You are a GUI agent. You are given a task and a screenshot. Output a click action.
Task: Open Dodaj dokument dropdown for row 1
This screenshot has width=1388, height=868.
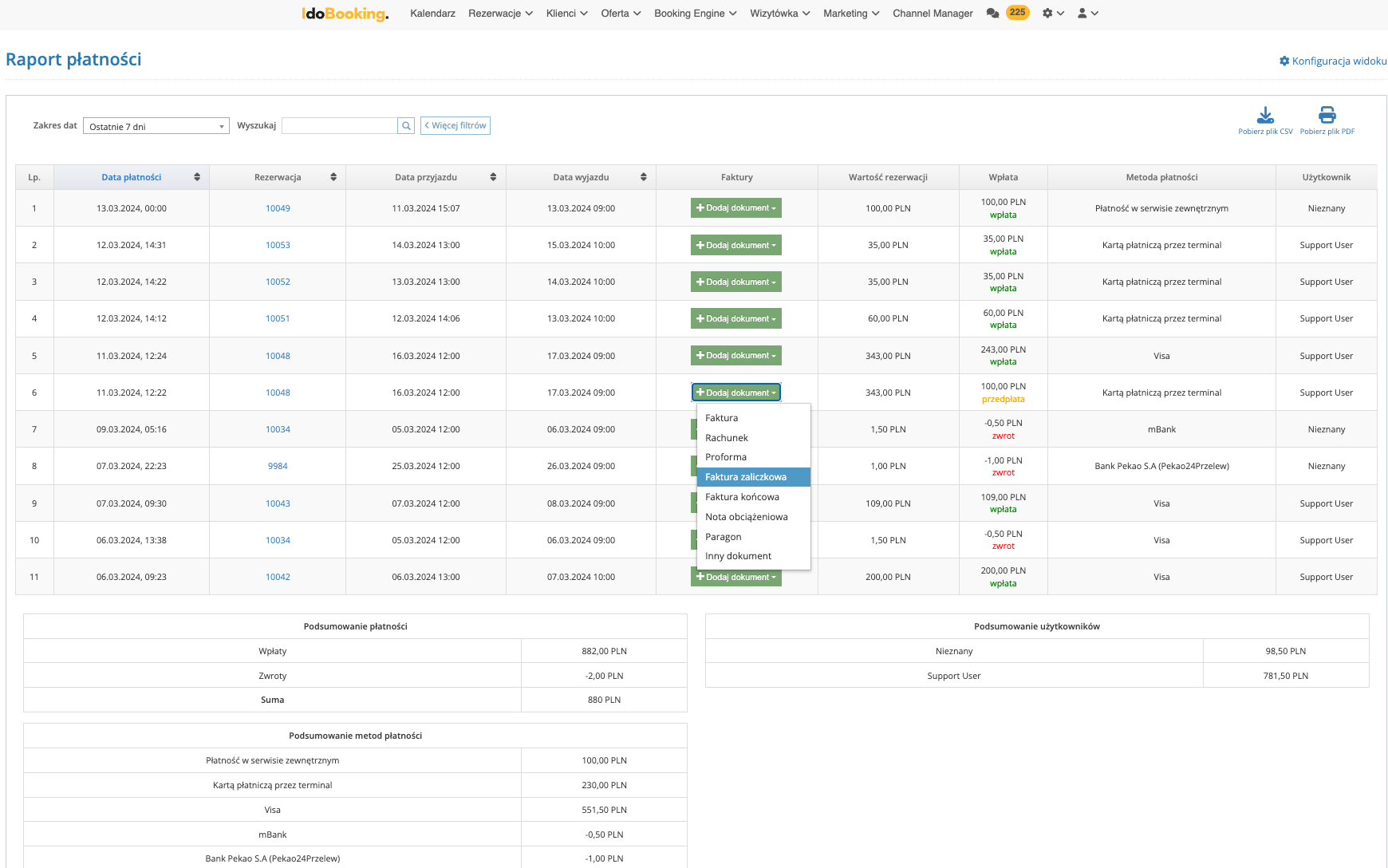735,208
